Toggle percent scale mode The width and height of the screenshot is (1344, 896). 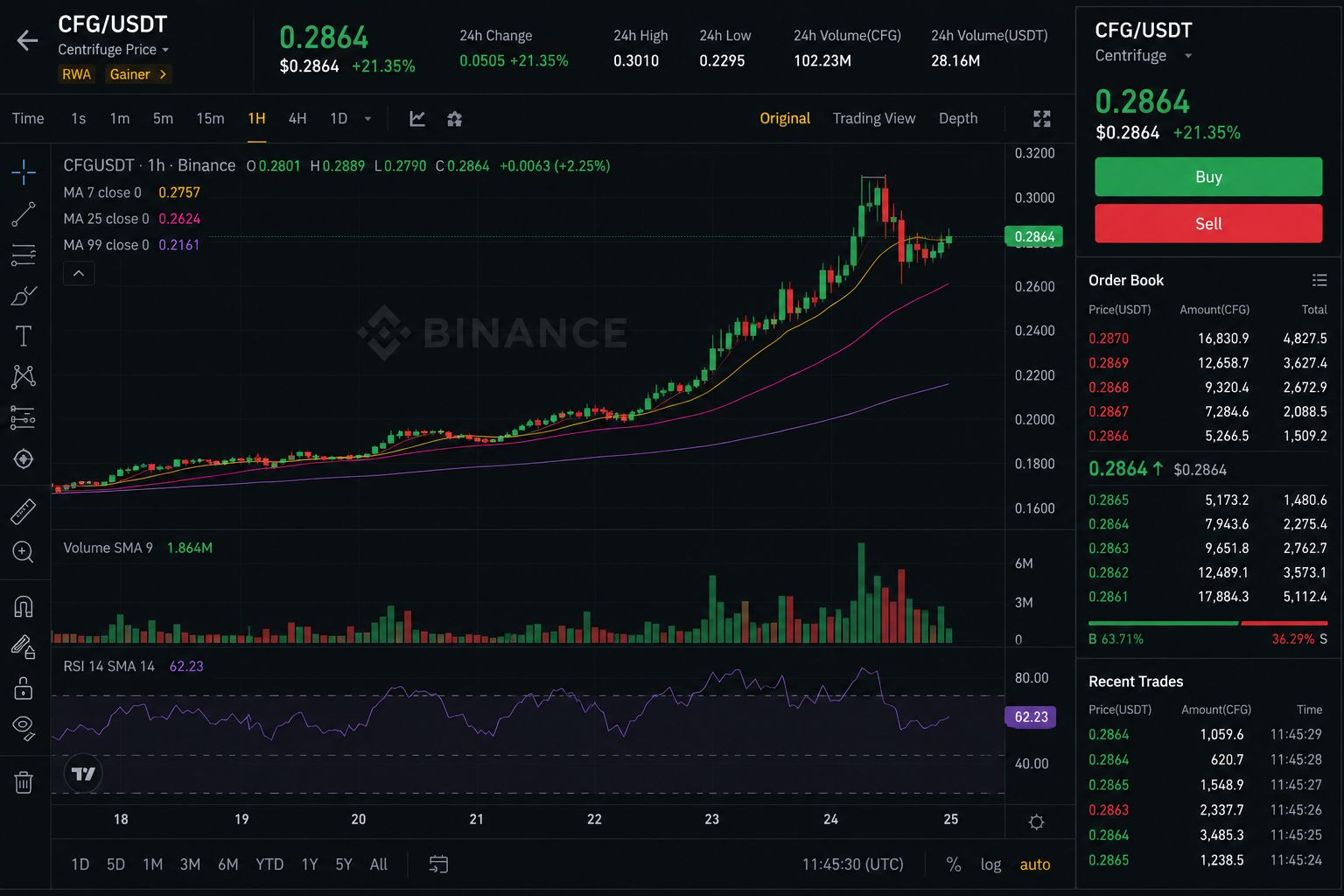954,864
